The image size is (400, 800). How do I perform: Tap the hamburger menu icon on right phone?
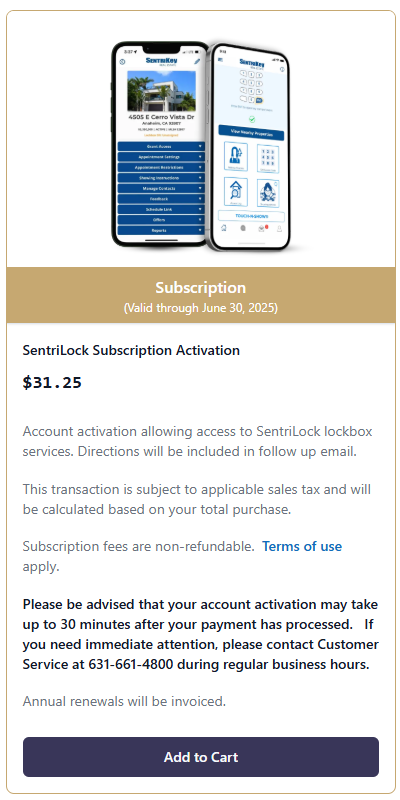pyautogui.click(x=220, y=60)
